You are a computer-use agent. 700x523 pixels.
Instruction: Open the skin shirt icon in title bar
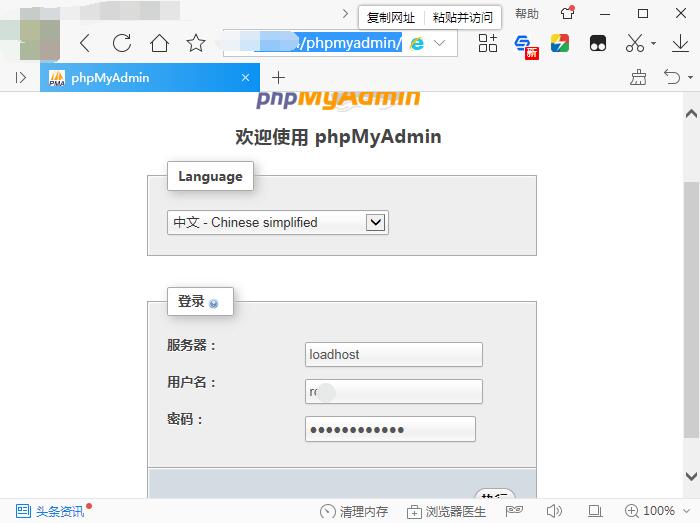click(x=568, y=12)
